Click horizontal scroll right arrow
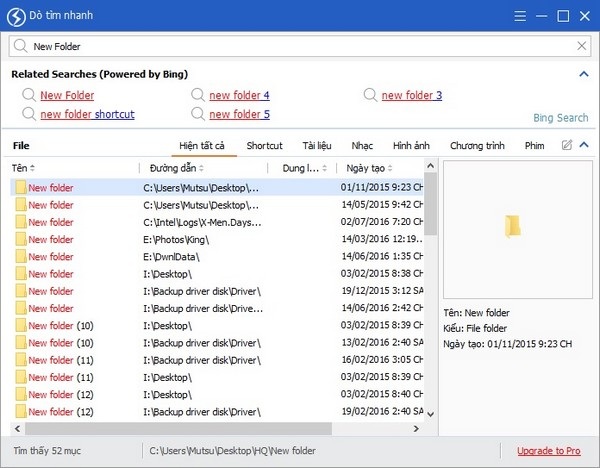Image resolution: width=600 pixels, height=468 pixels. [416, 429]
